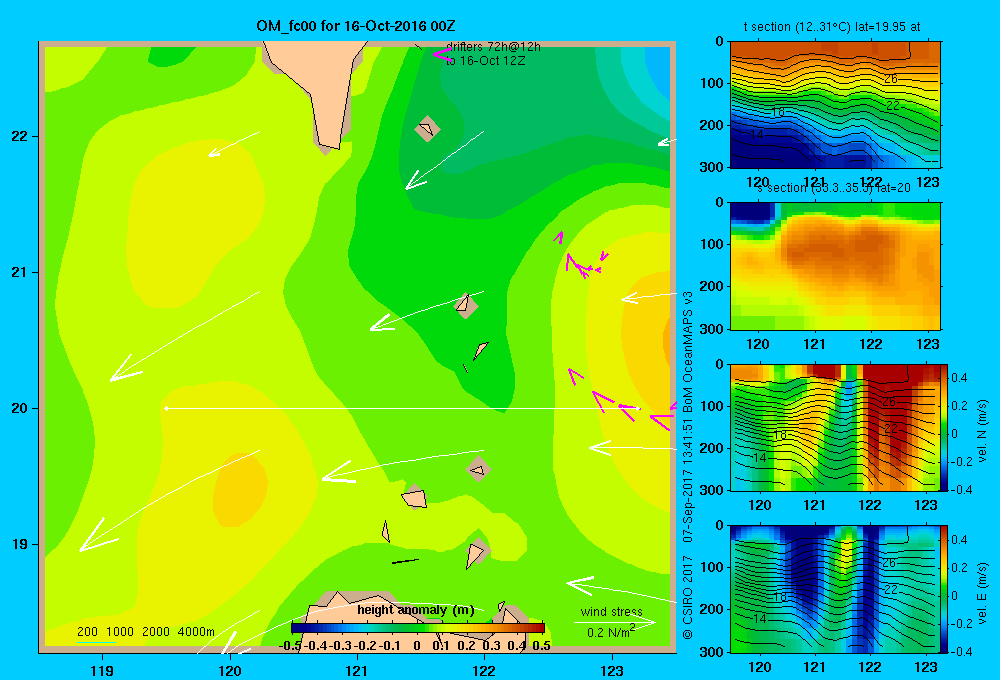Click the '2000' depth contour legend entry
Image resolution: width=1000 pixels, height=680 pixels.
click(156, 632)
